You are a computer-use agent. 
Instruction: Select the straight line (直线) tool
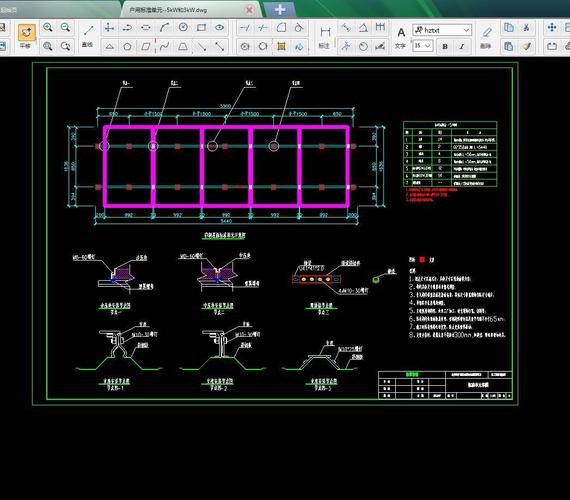coord(88,36)
